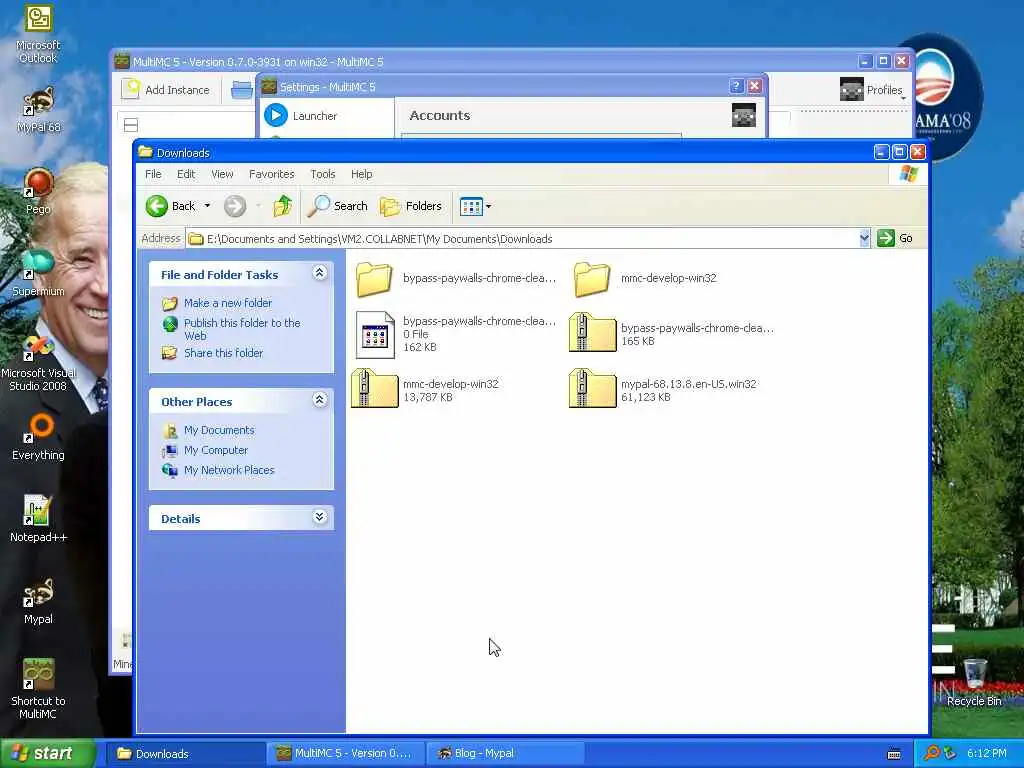Open the Views dropdown button
The image size is (1024, 768).
tap(475, 206)
